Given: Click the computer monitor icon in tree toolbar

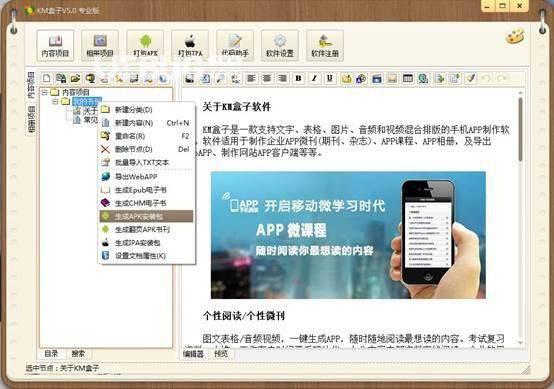Looking at the screenshot, I should coord(90,78).
